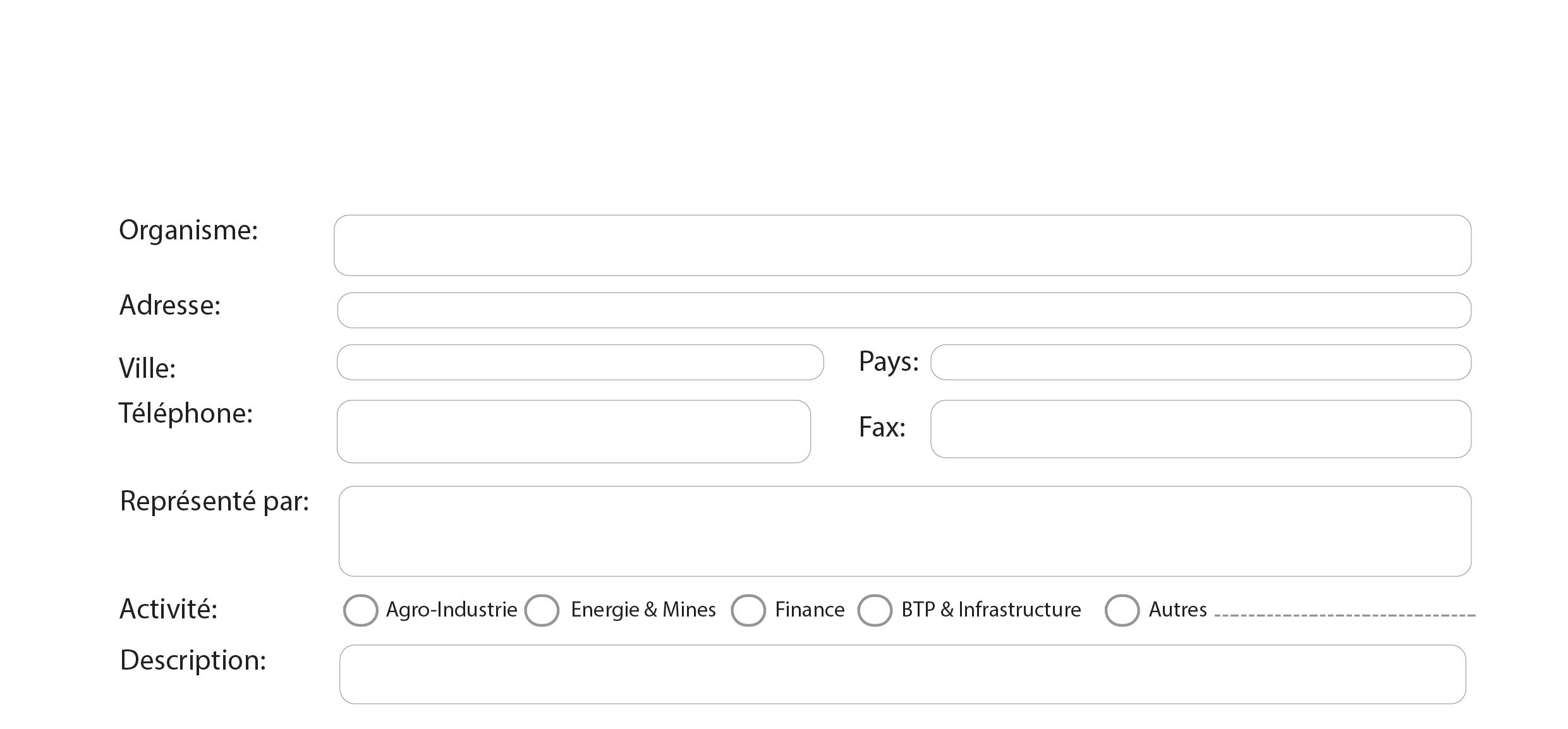Click the Finance label text

(x=810, y=610)
